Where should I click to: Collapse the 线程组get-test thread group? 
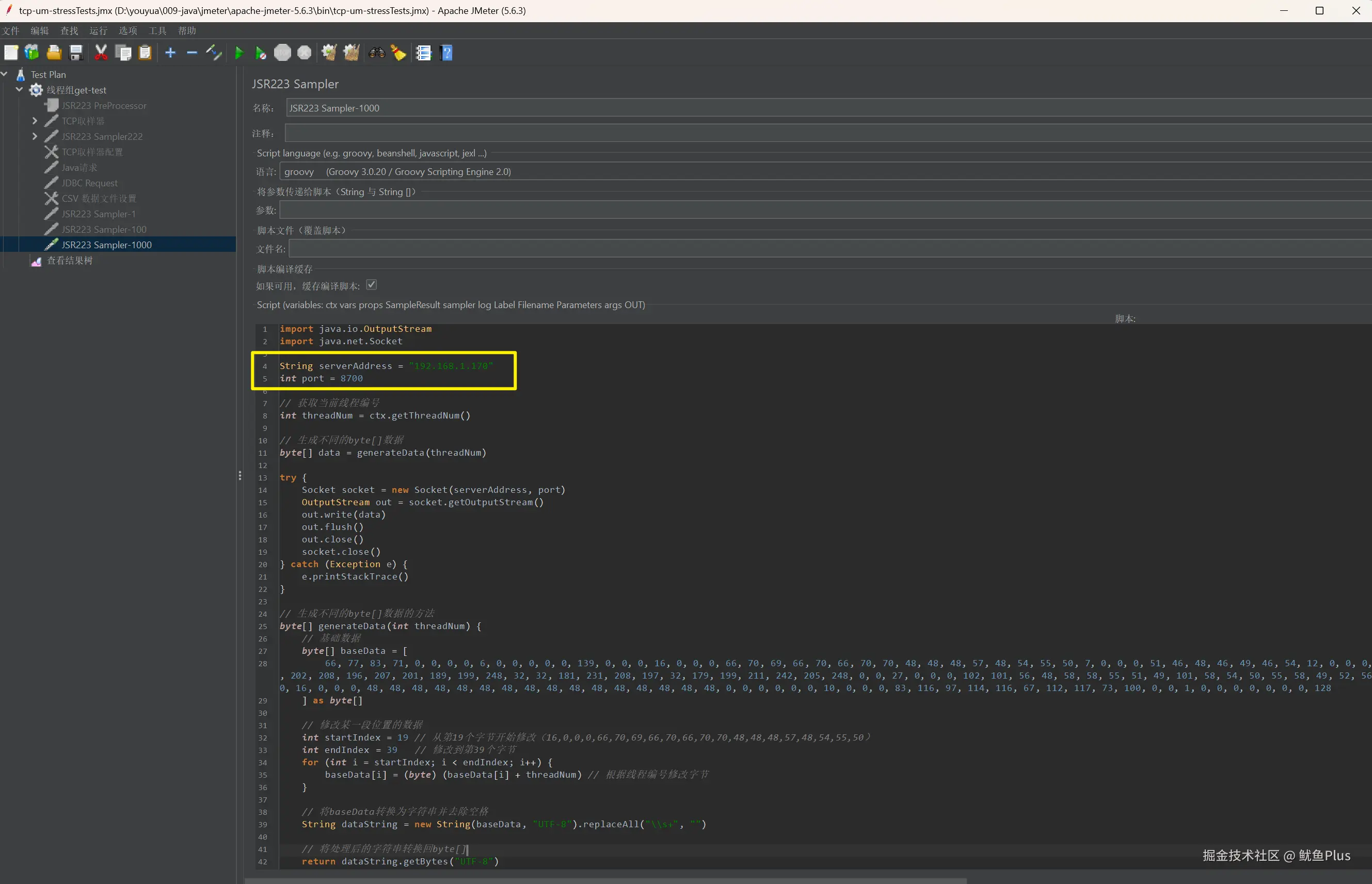point(19,90)
